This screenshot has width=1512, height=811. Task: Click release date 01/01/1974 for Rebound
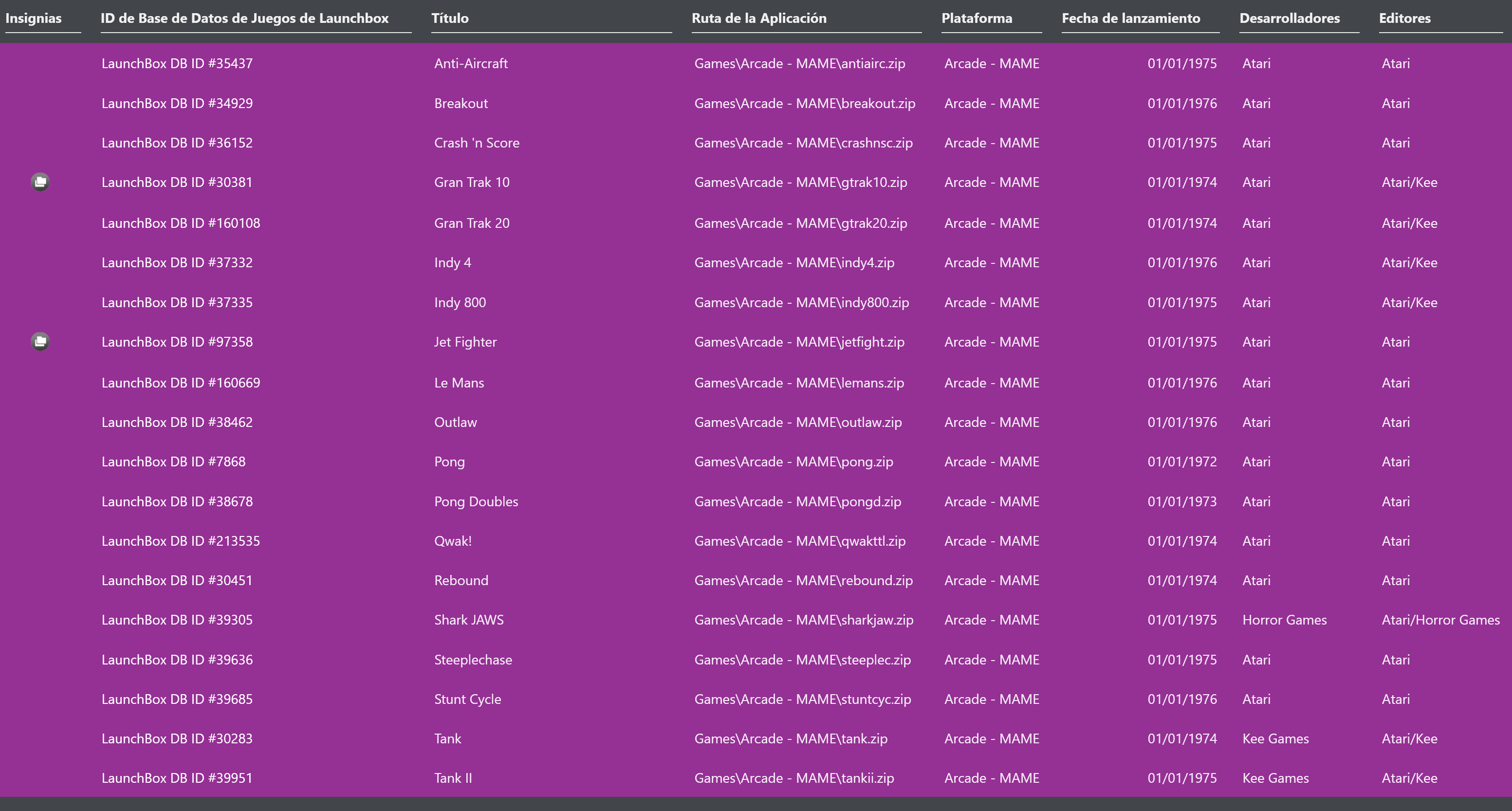click(1182, 580)
